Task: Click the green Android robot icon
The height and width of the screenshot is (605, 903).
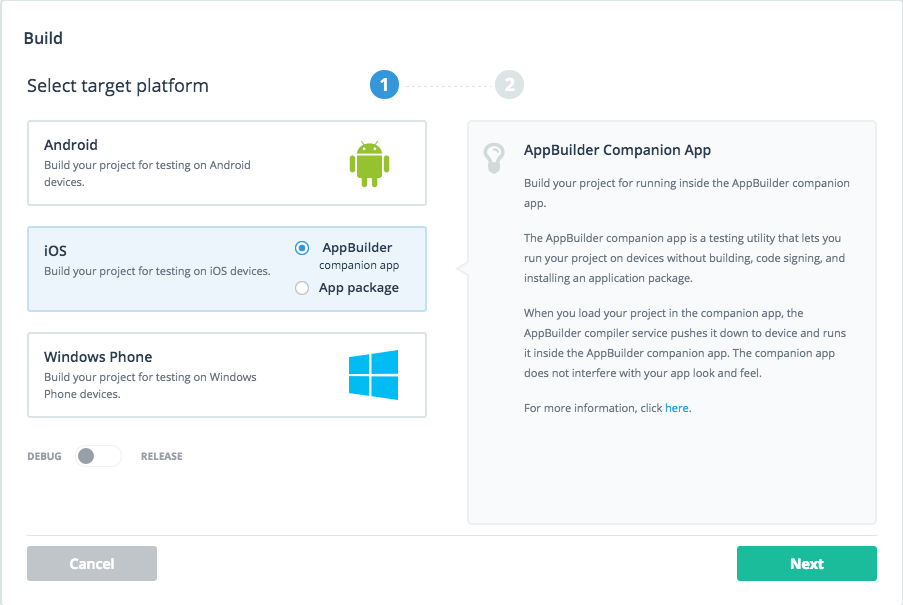Action: point(369,164)
